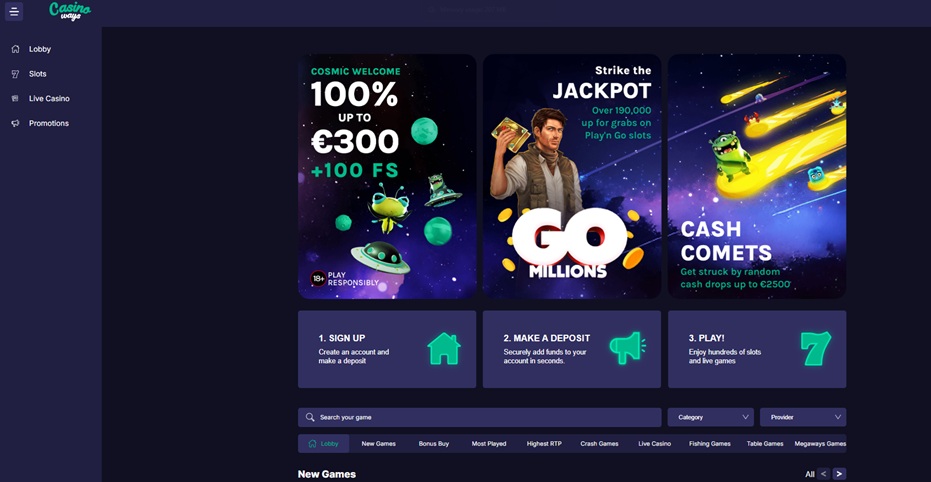This screenshot has width=931, height=482.
Task: Open the Crash Games tab
Action: click(599, 443)
